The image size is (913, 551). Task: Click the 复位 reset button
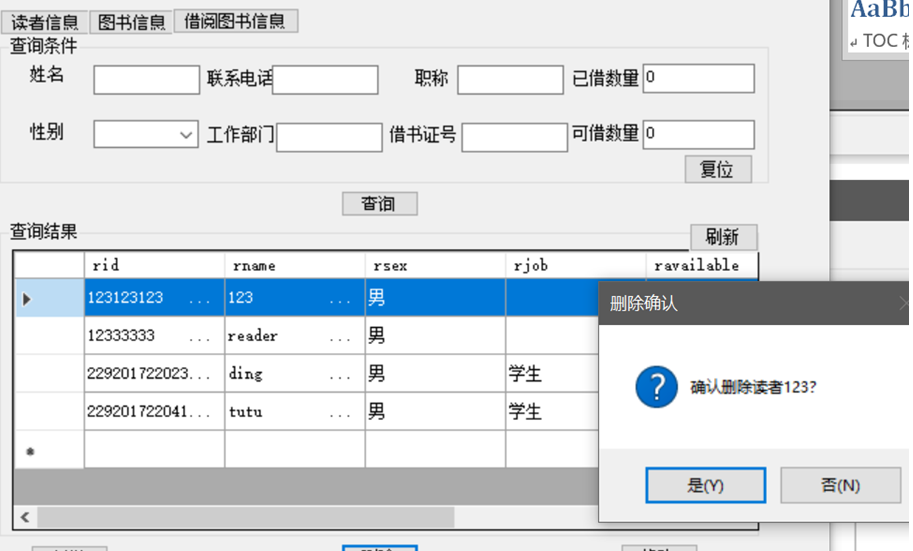pos(718,169)
